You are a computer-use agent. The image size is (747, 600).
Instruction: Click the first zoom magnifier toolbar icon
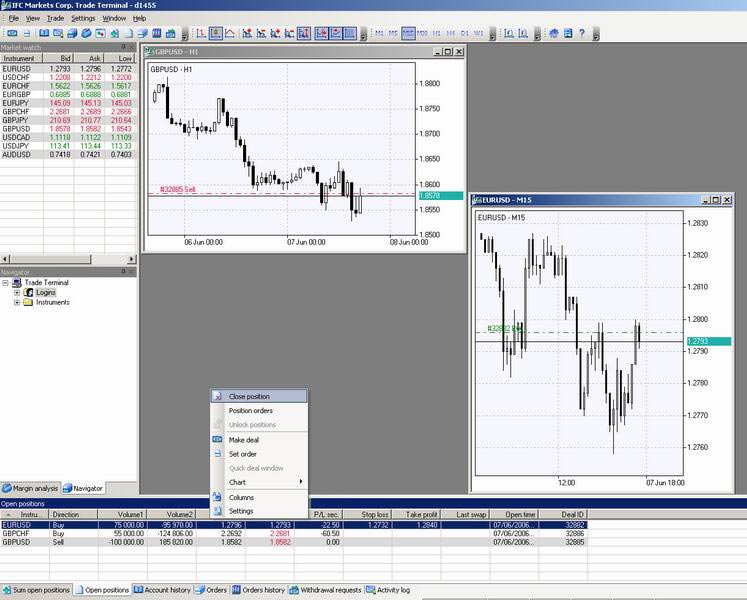[x=510, y=33]
